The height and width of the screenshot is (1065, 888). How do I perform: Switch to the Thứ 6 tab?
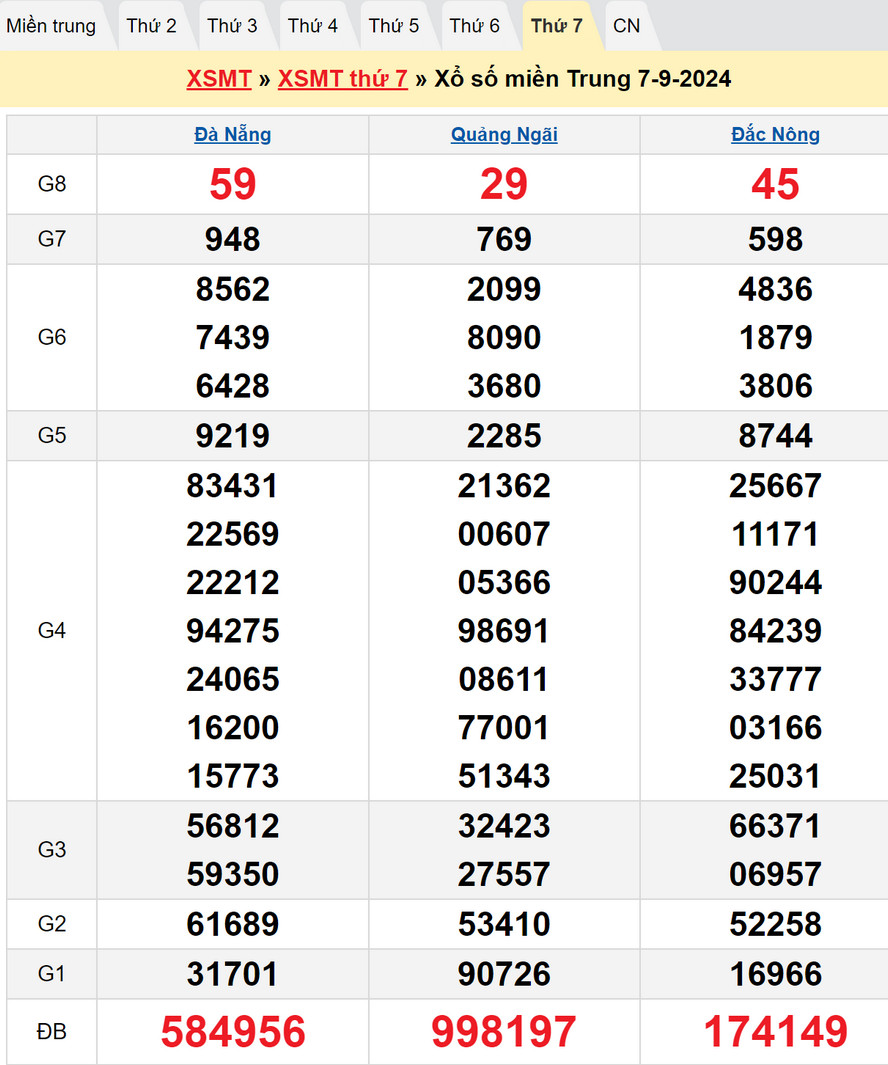475,26
